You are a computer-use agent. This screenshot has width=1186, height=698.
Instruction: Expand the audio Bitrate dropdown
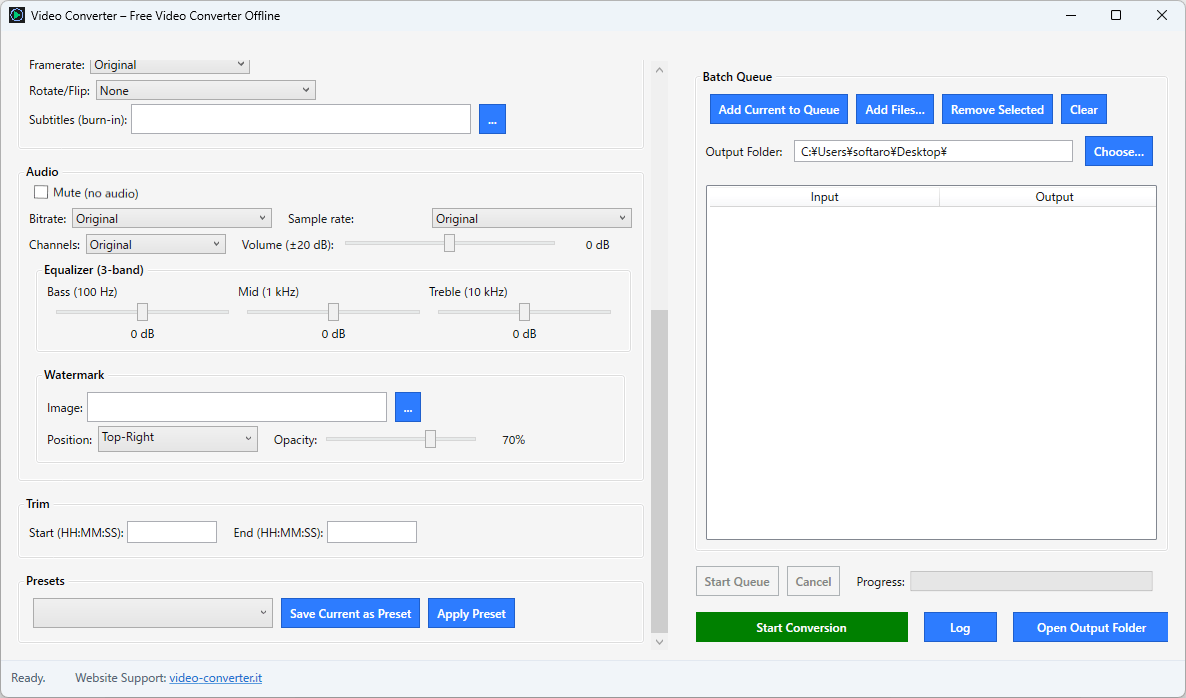[x=172, y=219]
